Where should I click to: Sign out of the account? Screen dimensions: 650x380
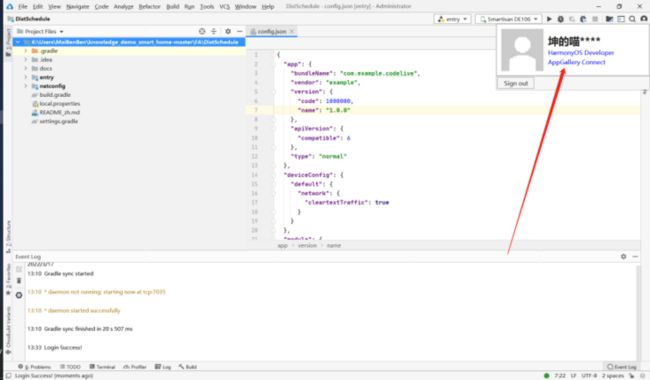pyautogui.click(x=516, y=83)
